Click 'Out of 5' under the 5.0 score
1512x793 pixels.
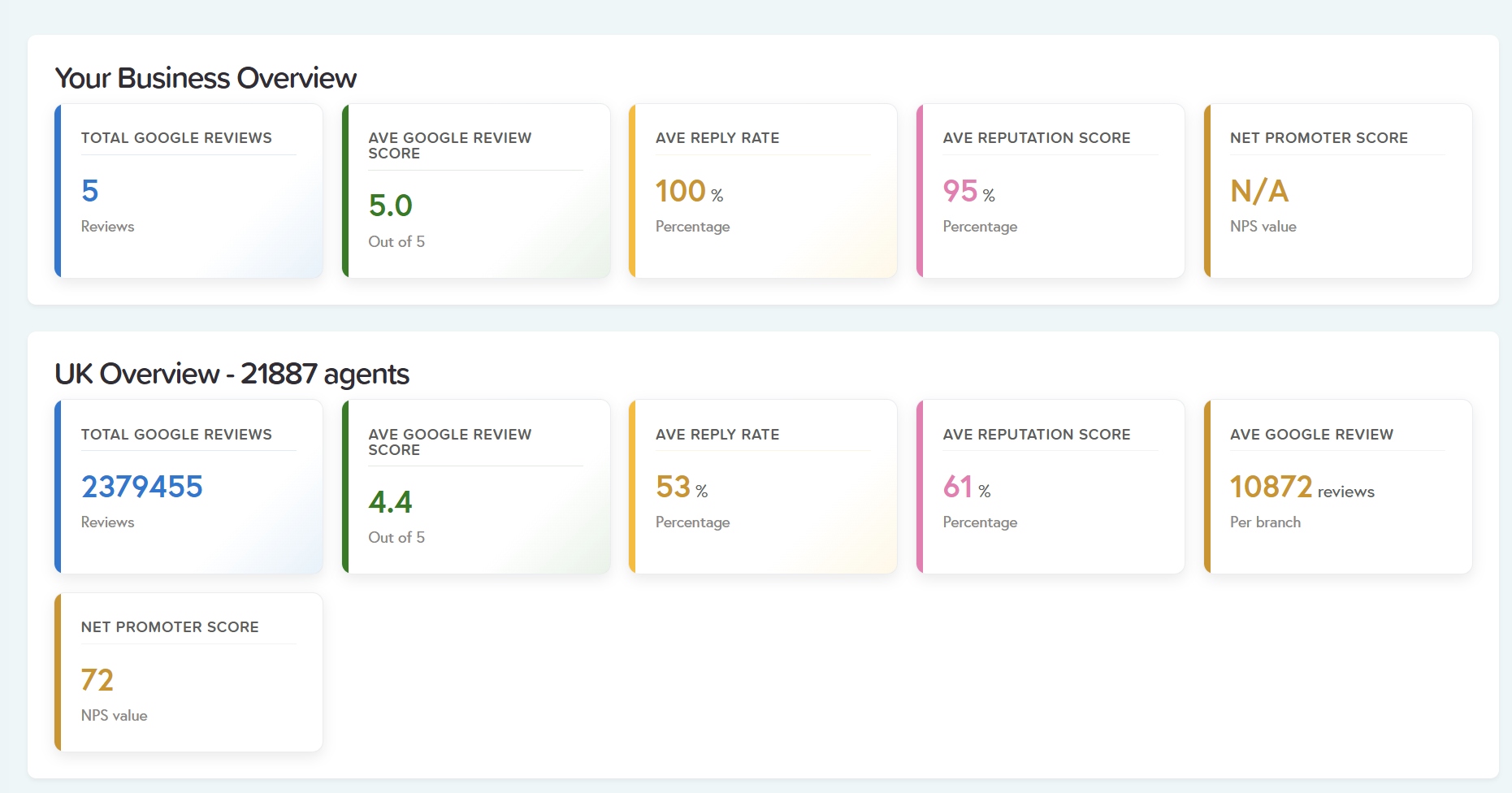pos(396,241)
